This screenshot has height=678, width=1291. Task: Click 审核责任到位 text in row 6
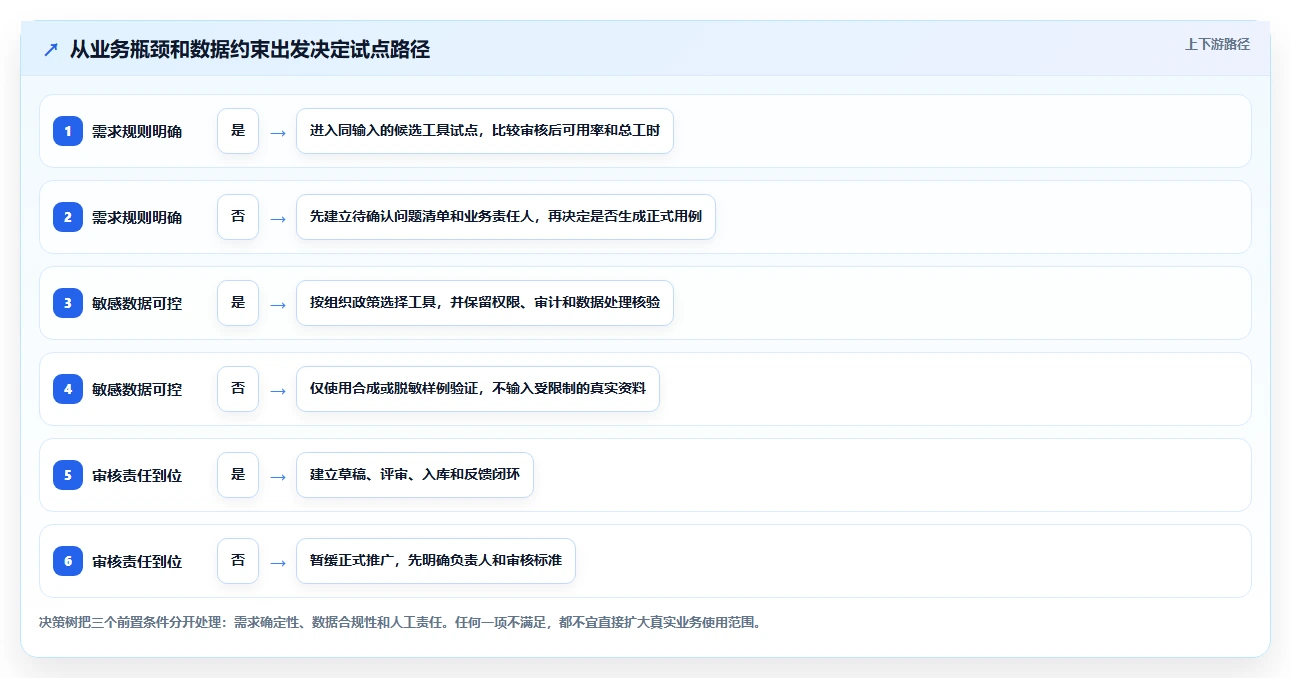tap(137, 561)
